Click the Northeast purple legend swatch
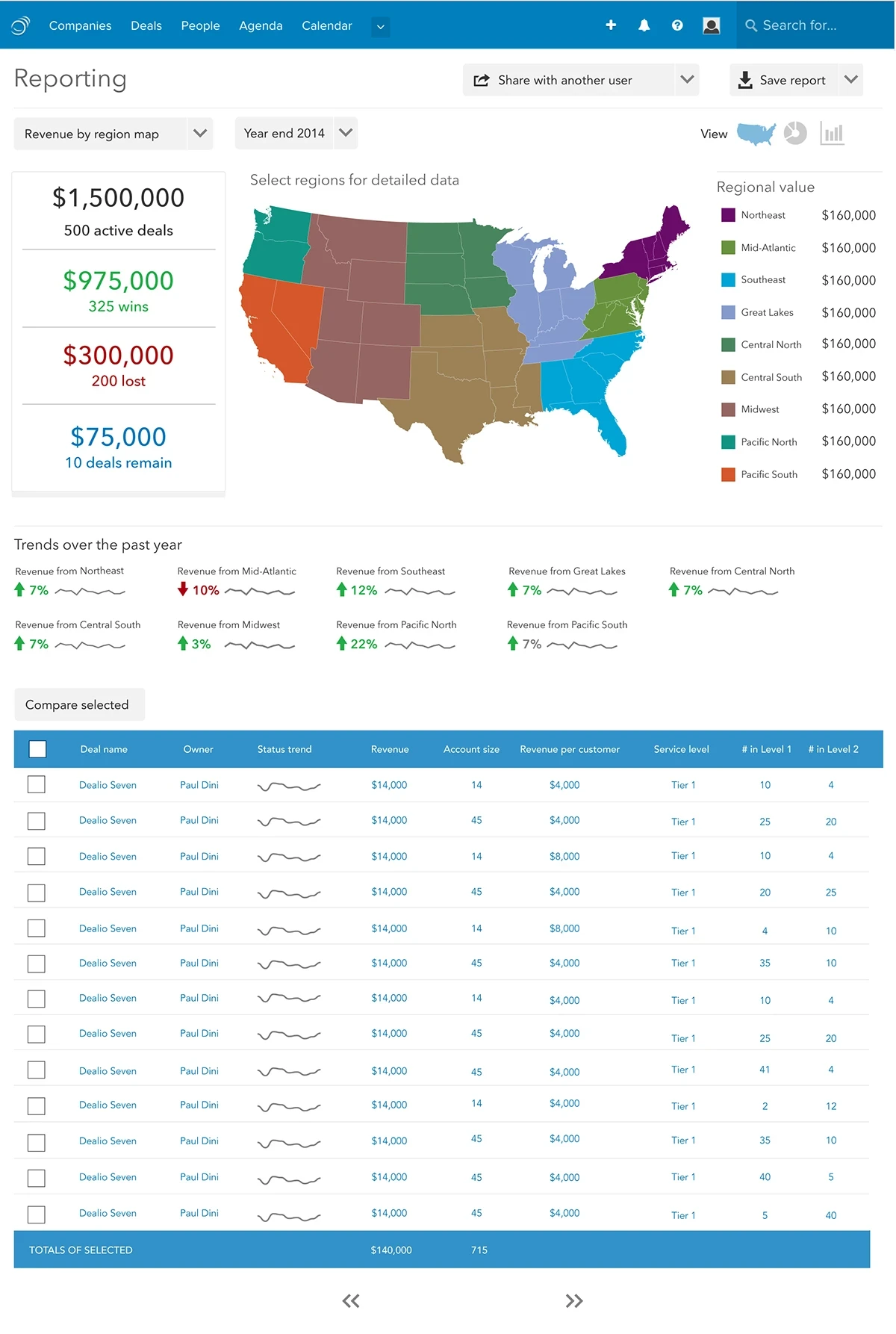This screenshot has height=1334, width=896. [x=728, y=215]
